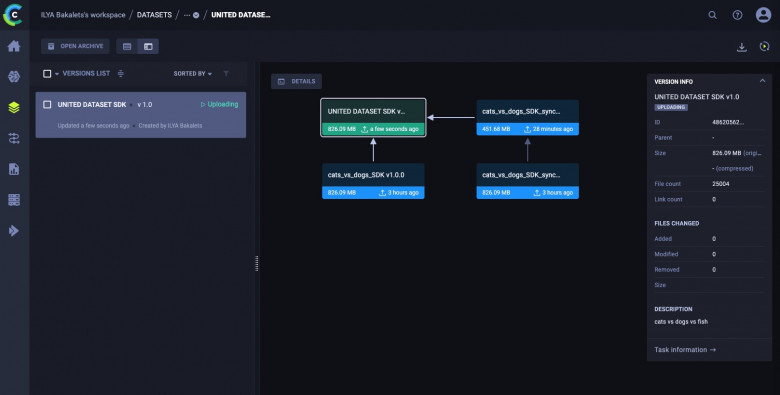Open the Pipelines sidebar icon
Viewport: 780px width, 395px height.
tap(14, 138)
